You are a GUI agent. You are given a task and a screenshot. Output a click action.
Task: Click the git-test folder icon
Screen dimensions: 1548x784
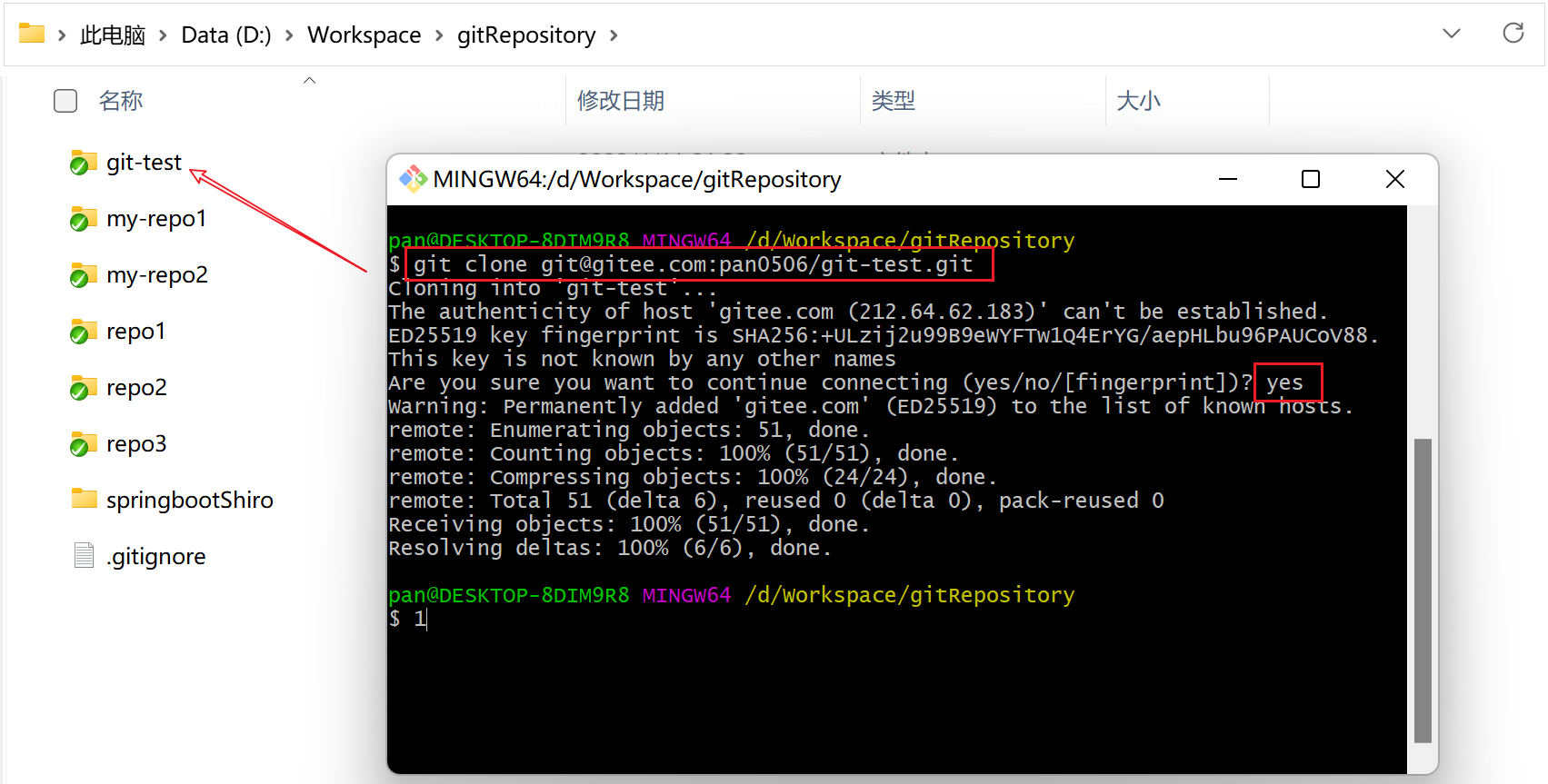[84, 163]
